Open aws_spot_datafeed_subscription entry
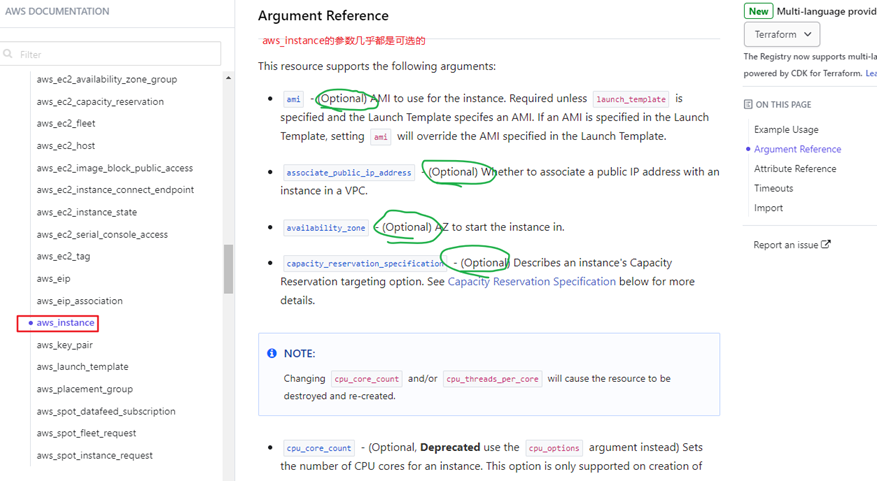Viewport: 877px width, 481px height. coord(106,412)
